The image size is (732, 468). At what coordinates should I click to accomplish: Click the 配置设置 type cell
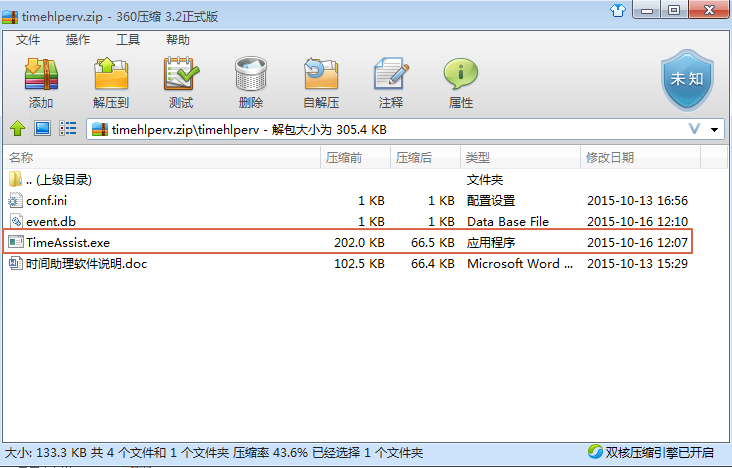click(491, 201)
